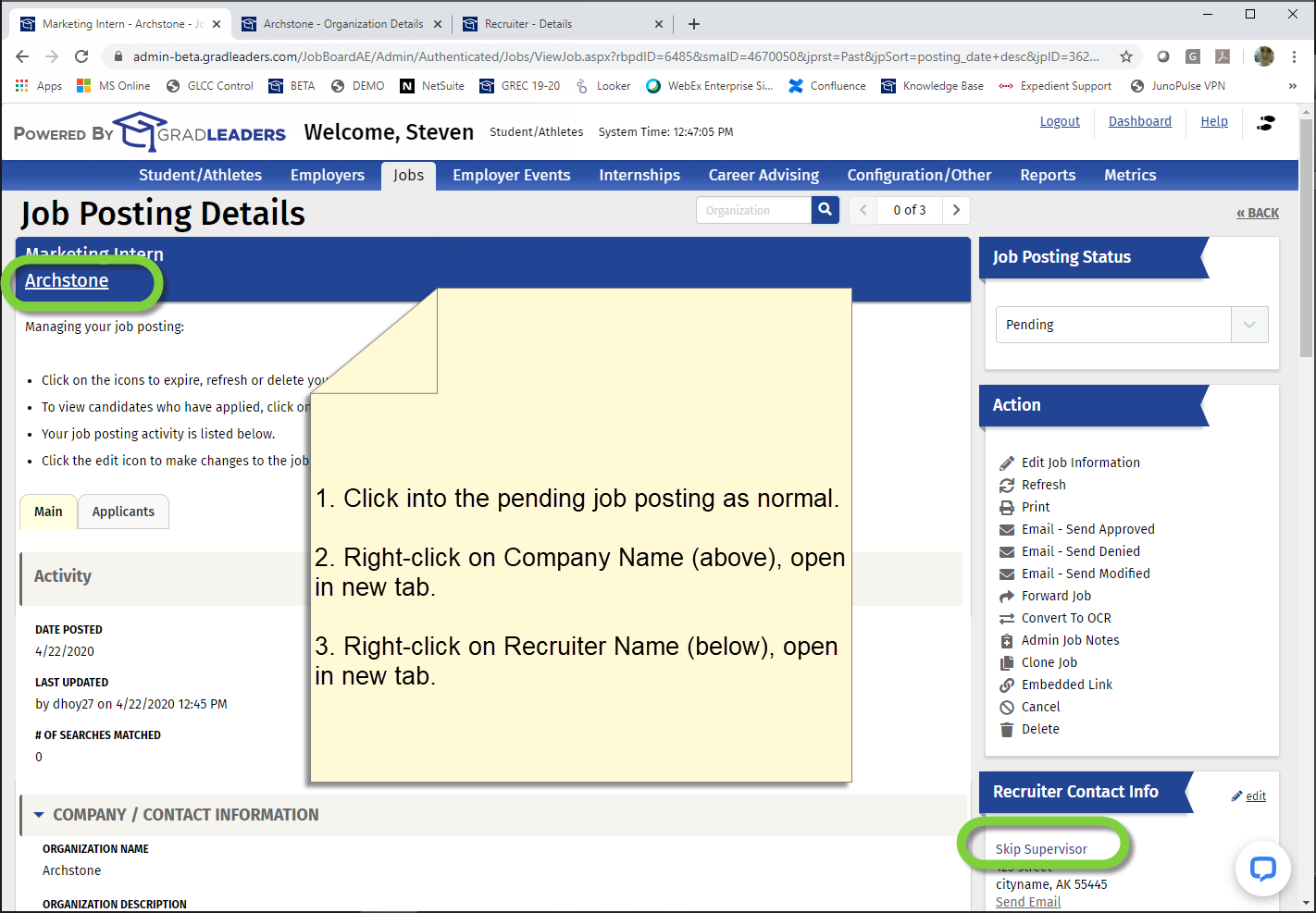Image resolution: width=1316 pixels, height=913 pixels.
Task: Open the Reports menu
Action: [1048, 175]
